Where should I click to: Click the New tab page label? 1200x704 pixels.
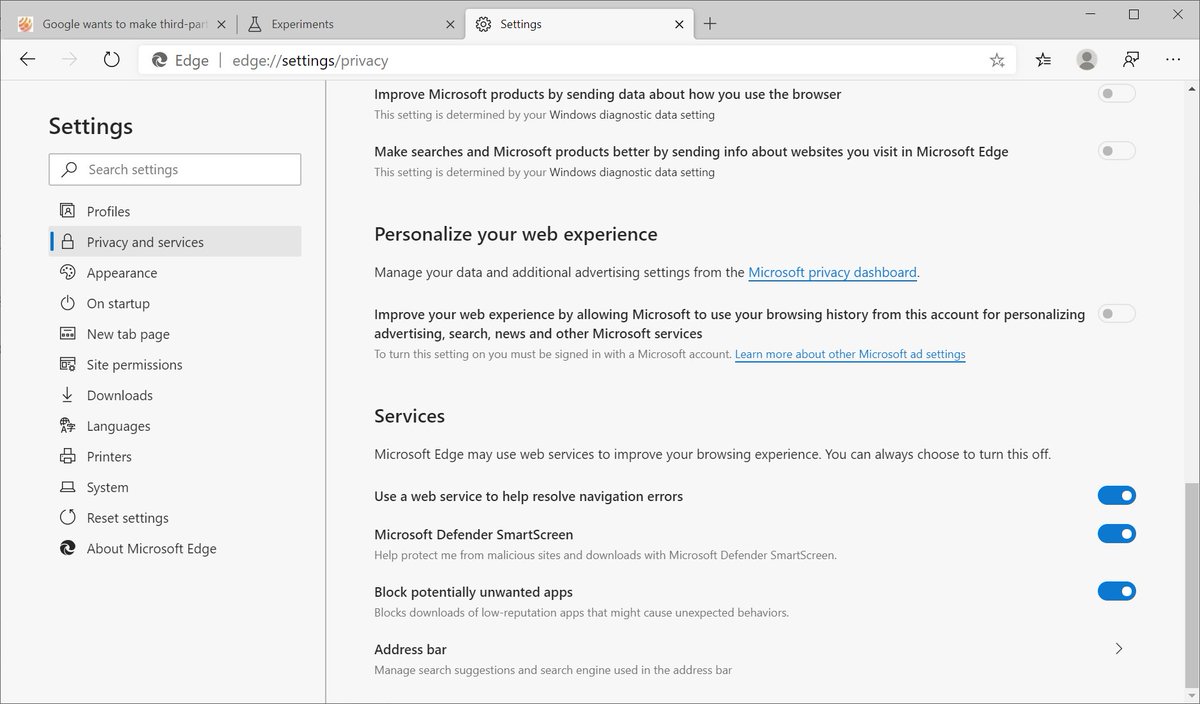128,334
